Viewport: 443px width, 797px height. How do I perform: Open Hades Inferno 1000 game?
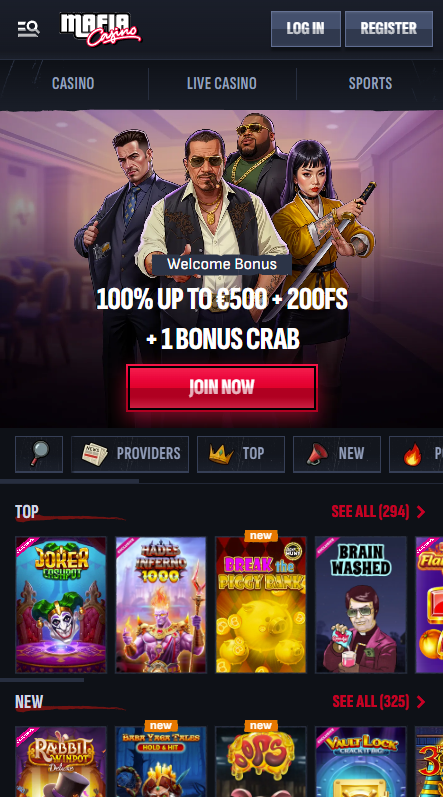click(x=161, y=605)
